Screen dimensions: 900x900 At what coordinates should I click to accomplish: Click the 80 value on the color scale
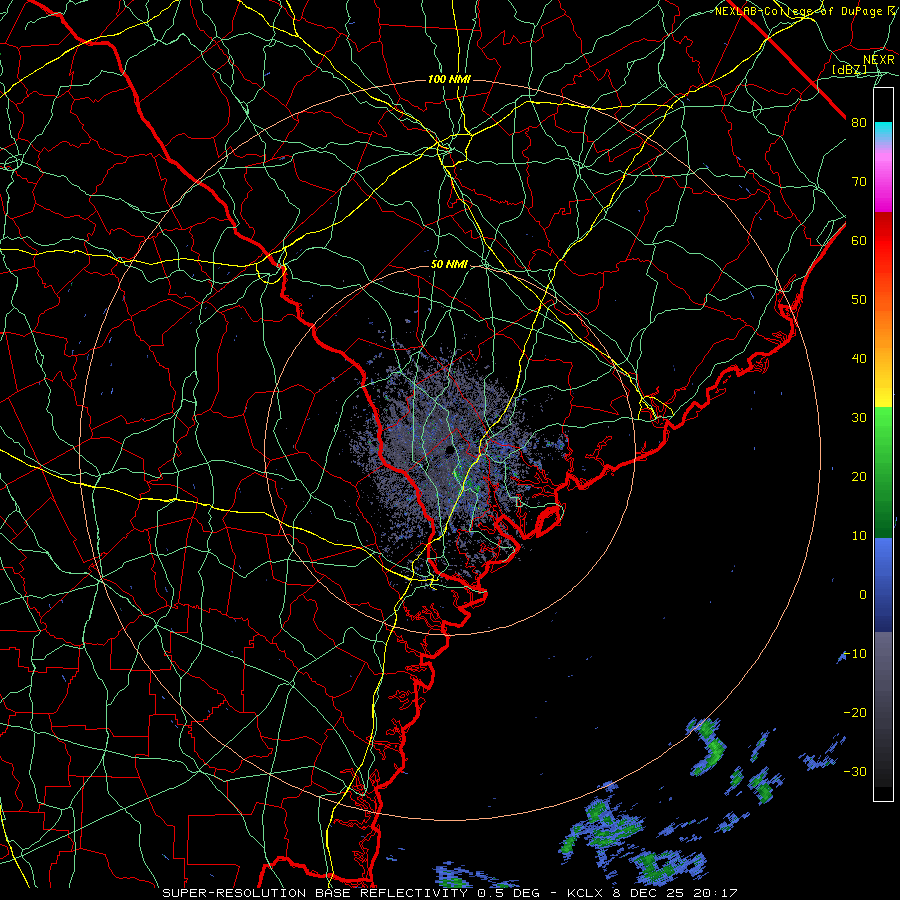(859, 123)
